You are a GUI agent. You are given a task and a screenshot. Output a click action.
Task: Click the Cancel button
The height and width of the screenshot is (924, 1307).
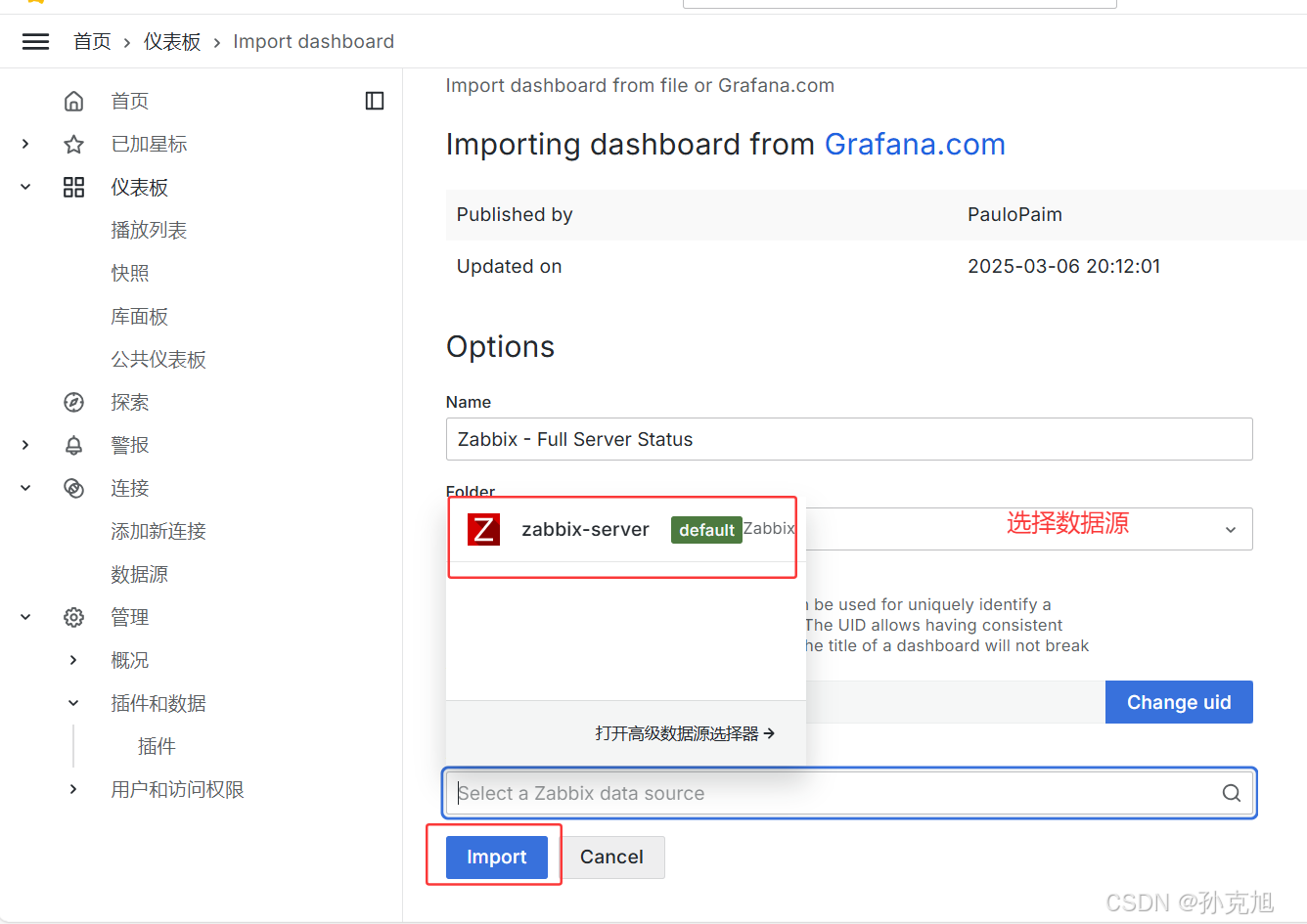coord(612,857)
